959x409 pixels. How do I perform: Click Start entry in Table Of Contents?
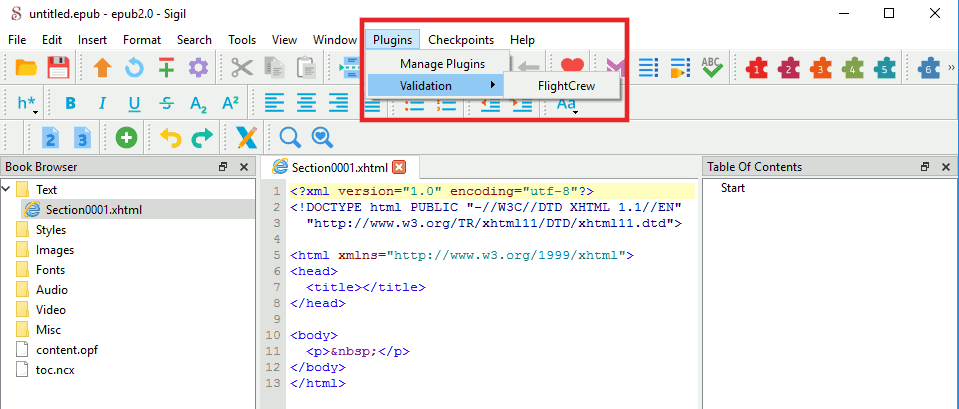pyautogui.click(x=733, y=188)
